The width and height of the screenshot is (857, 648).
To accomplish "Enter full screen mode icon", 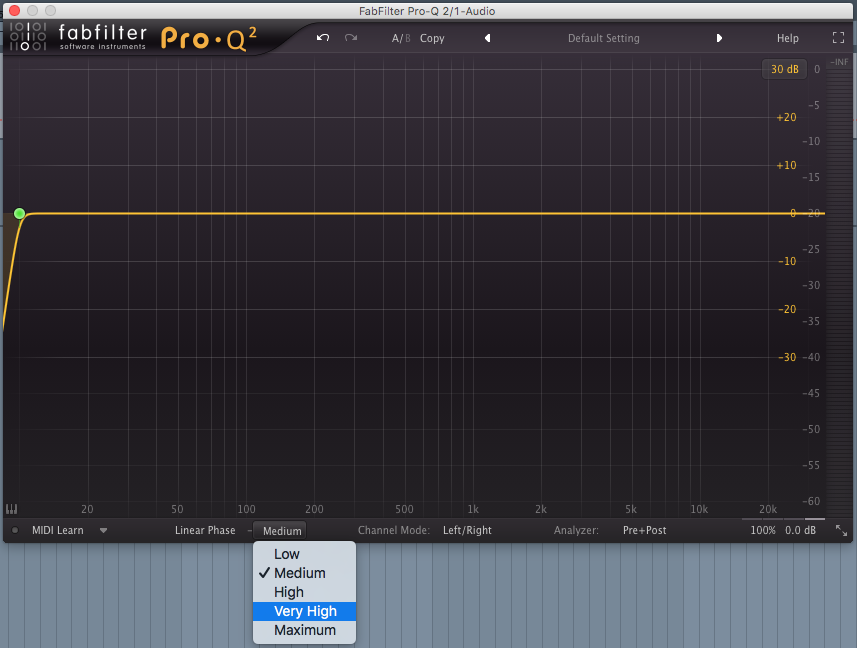I will tap(838, 38).
